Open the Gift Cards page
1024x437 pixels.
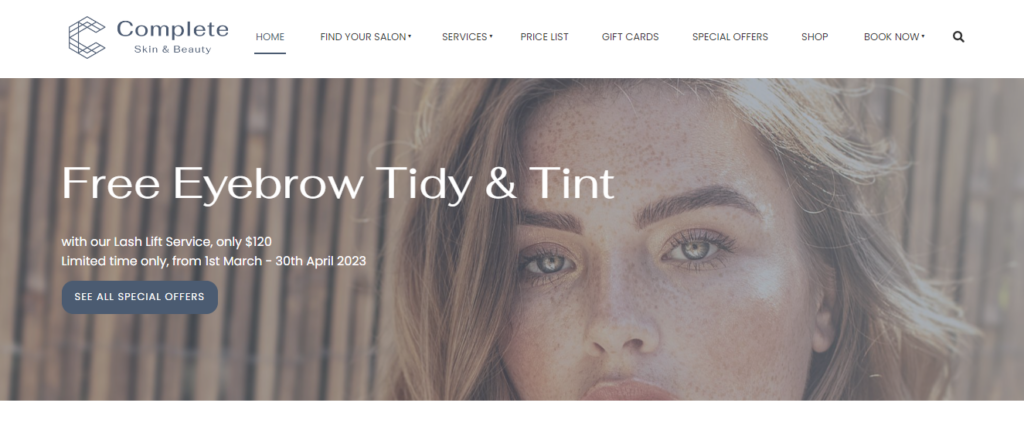630,37
